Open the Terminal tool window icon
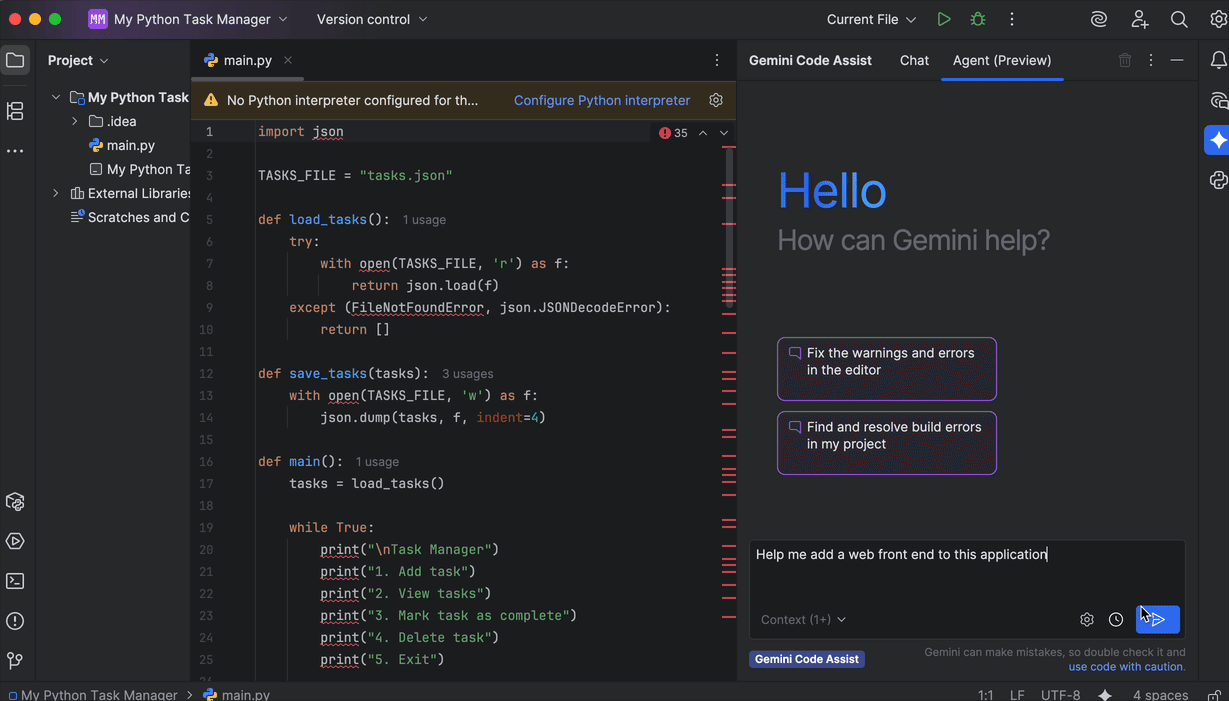 (x=15, y=581)
